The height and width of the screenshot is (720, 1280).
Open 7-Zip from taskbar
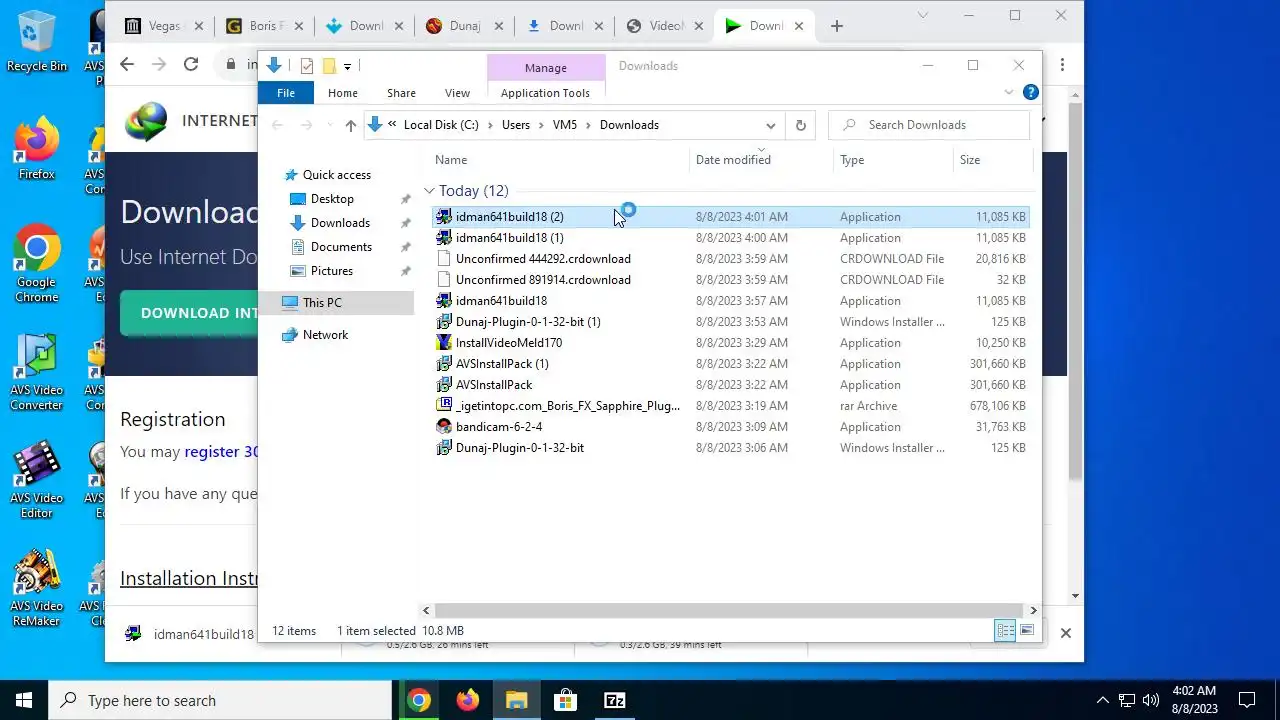(615, 700)
